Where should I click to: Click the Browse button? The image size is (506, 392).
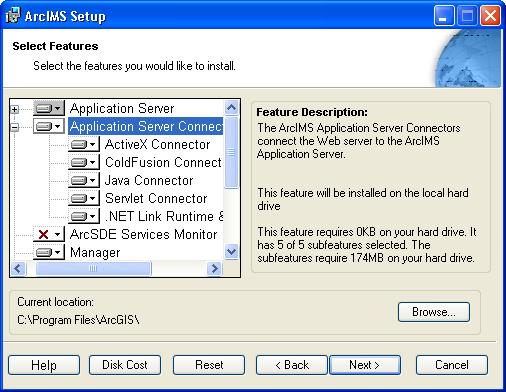coord(434,312)
